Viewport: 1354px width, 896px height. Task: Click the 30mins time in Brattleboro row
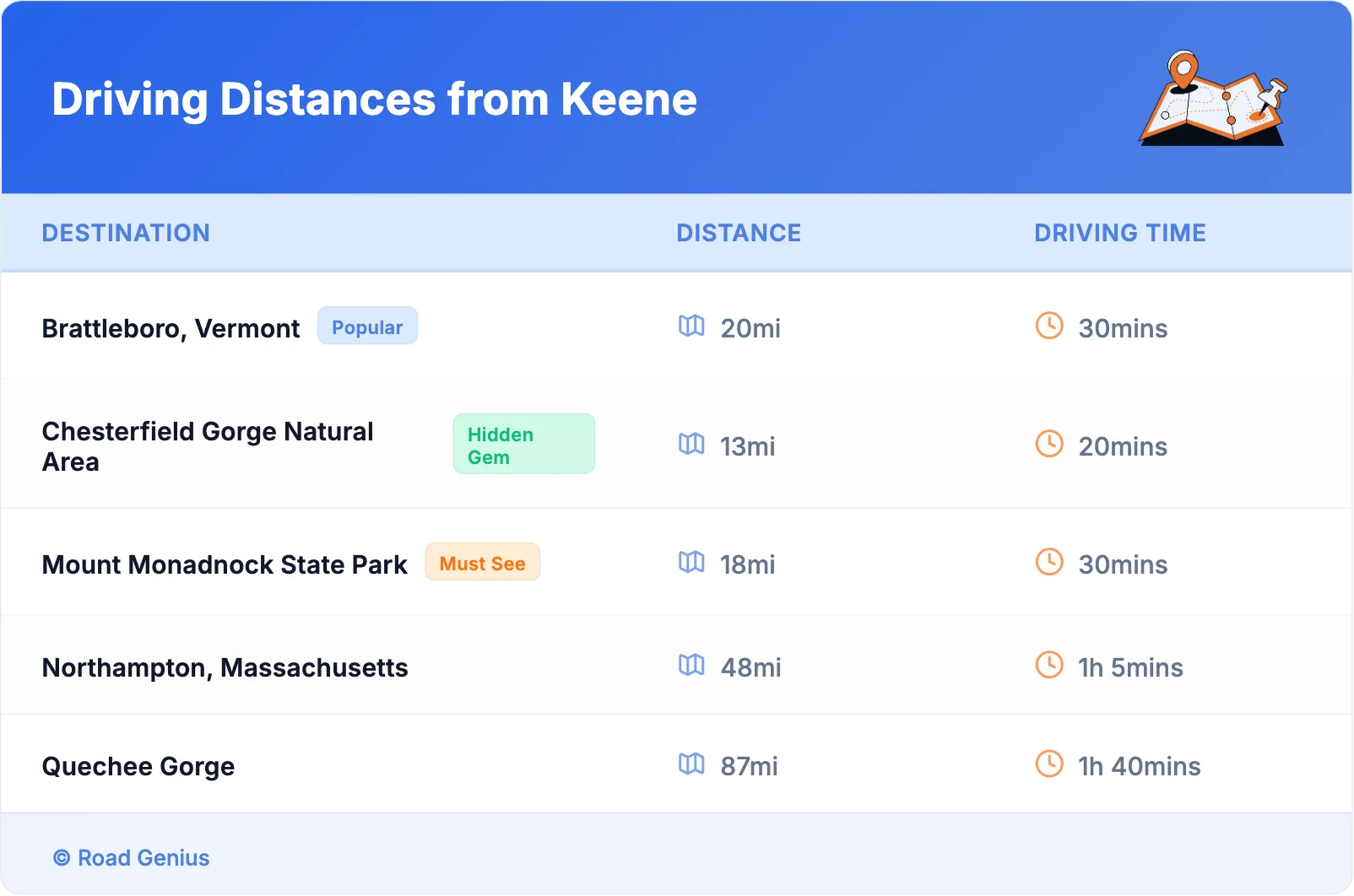click(1123, 328)
